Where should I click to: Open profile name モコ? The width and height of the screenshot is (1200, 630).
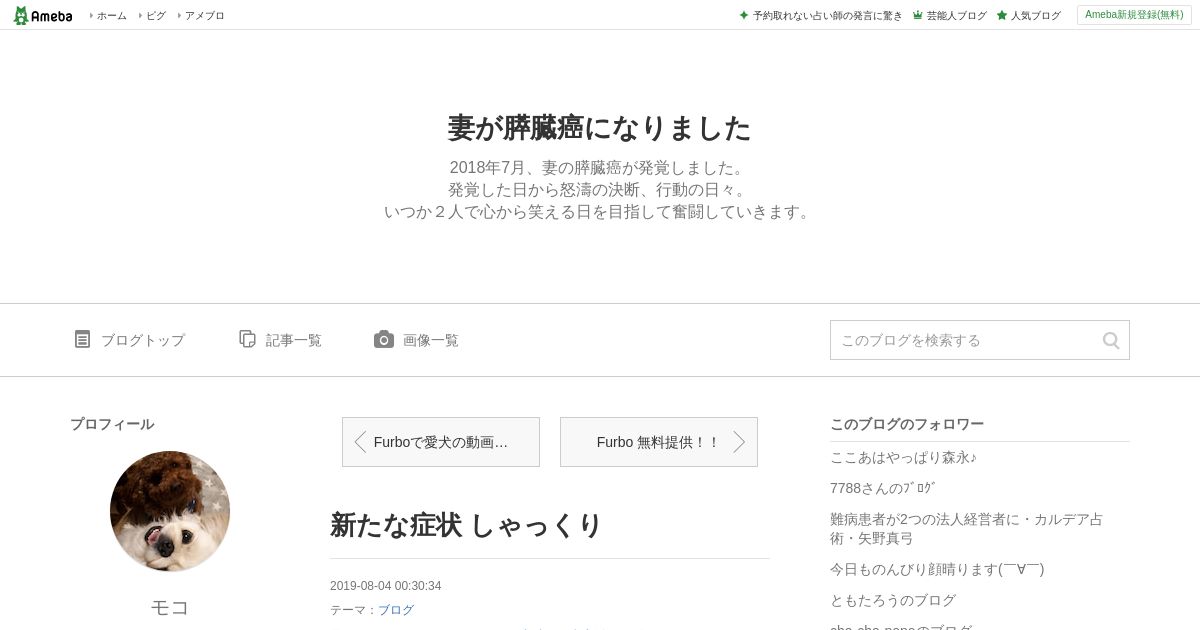pyautogui.click(x=170, y=607)
